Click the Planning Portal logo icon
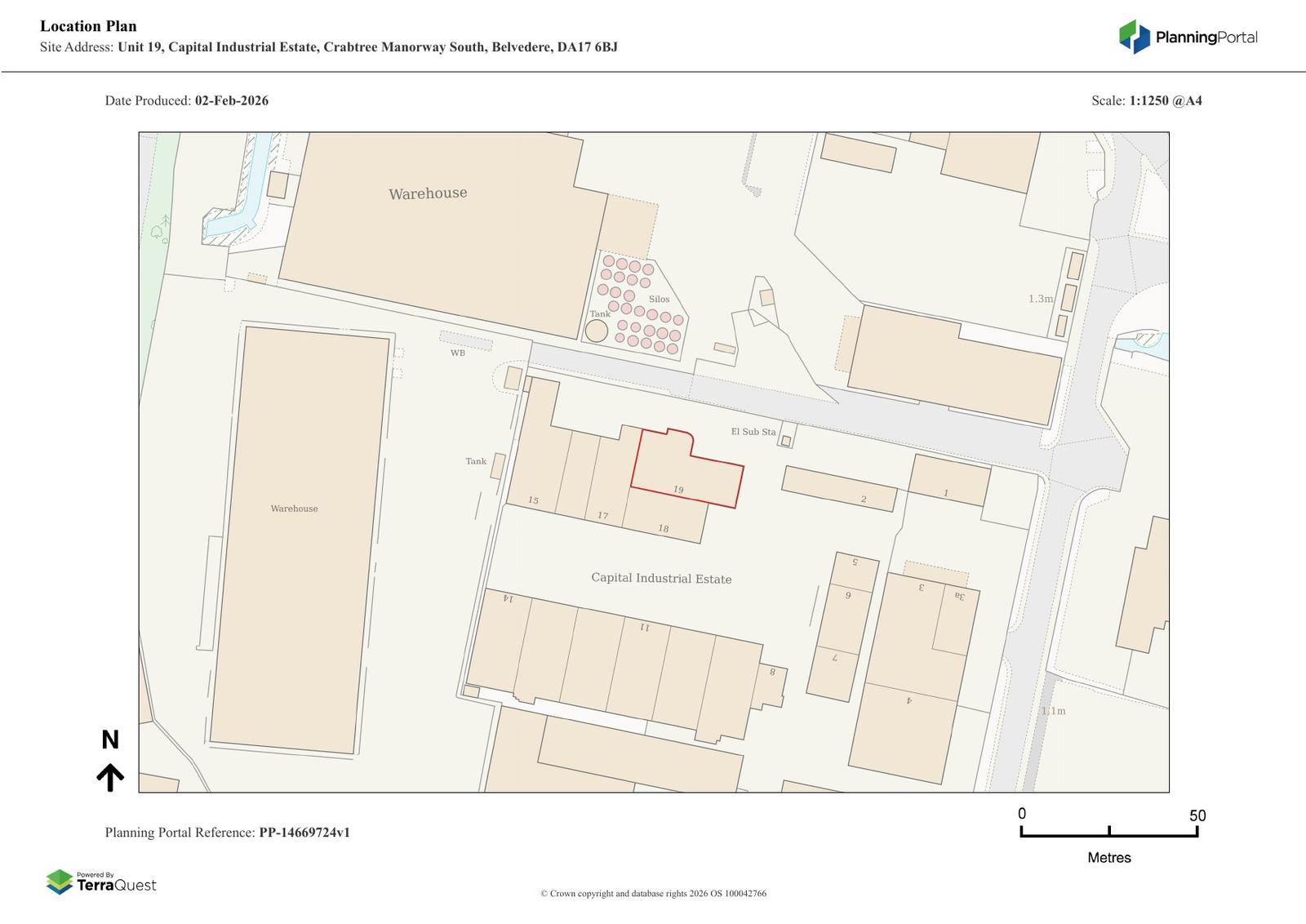The height and width of the screenshot is (924, 1306). point(1134,37)
